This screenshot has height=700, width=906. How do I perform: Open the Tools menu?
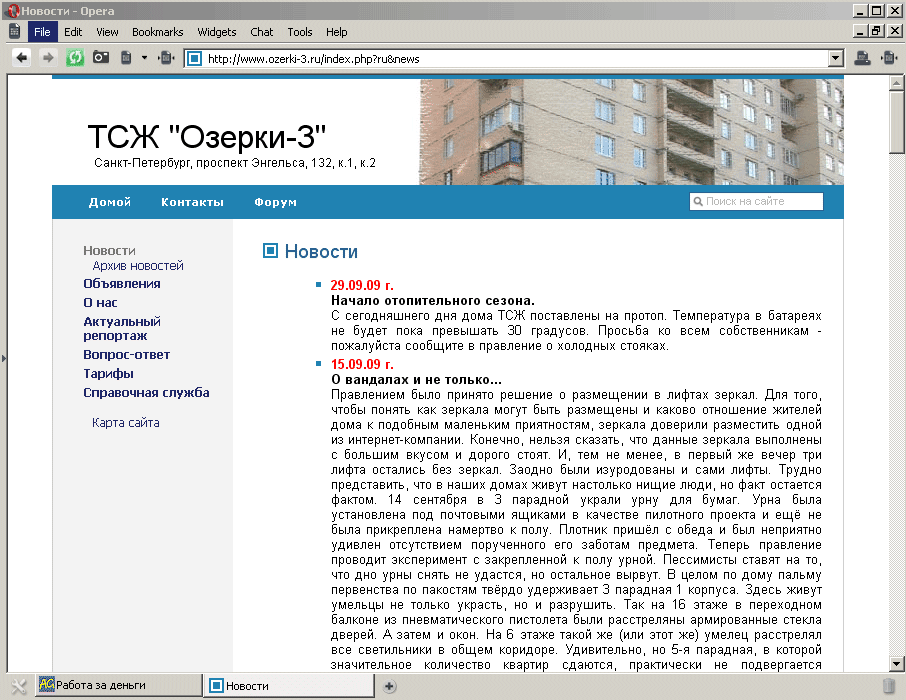pyautogui.click(x=299, y=32)
